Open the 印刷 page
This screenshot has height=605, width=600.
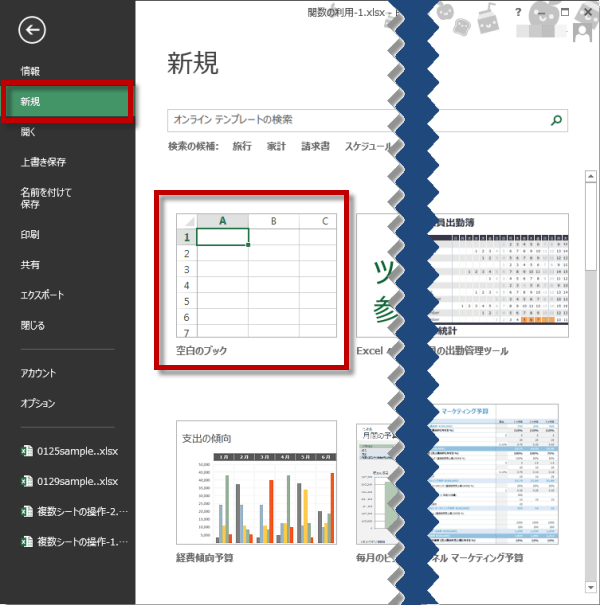pos(30,234)
